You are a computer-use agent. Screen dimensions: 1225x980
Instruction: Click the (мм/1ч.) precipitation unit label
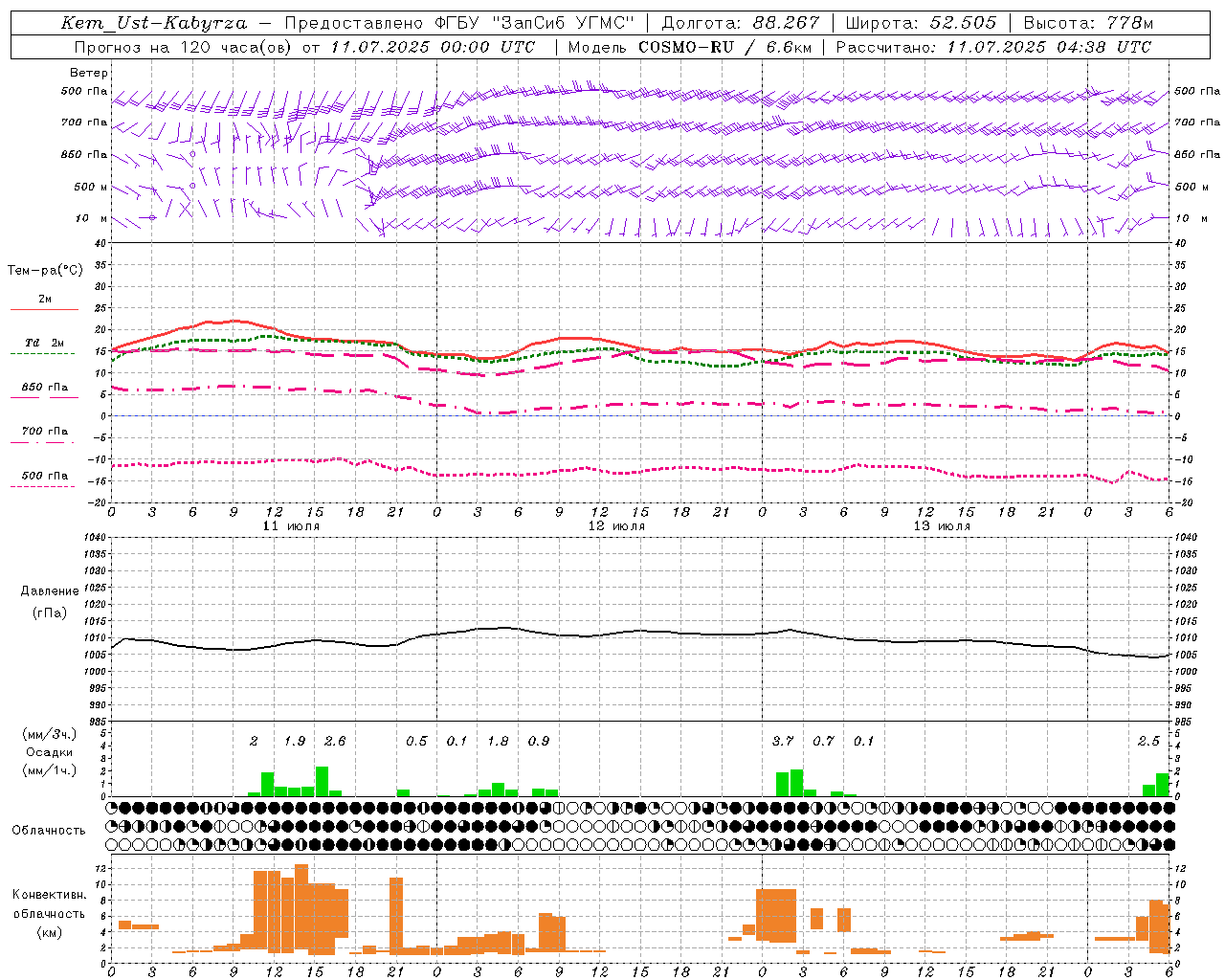[49, 770]
